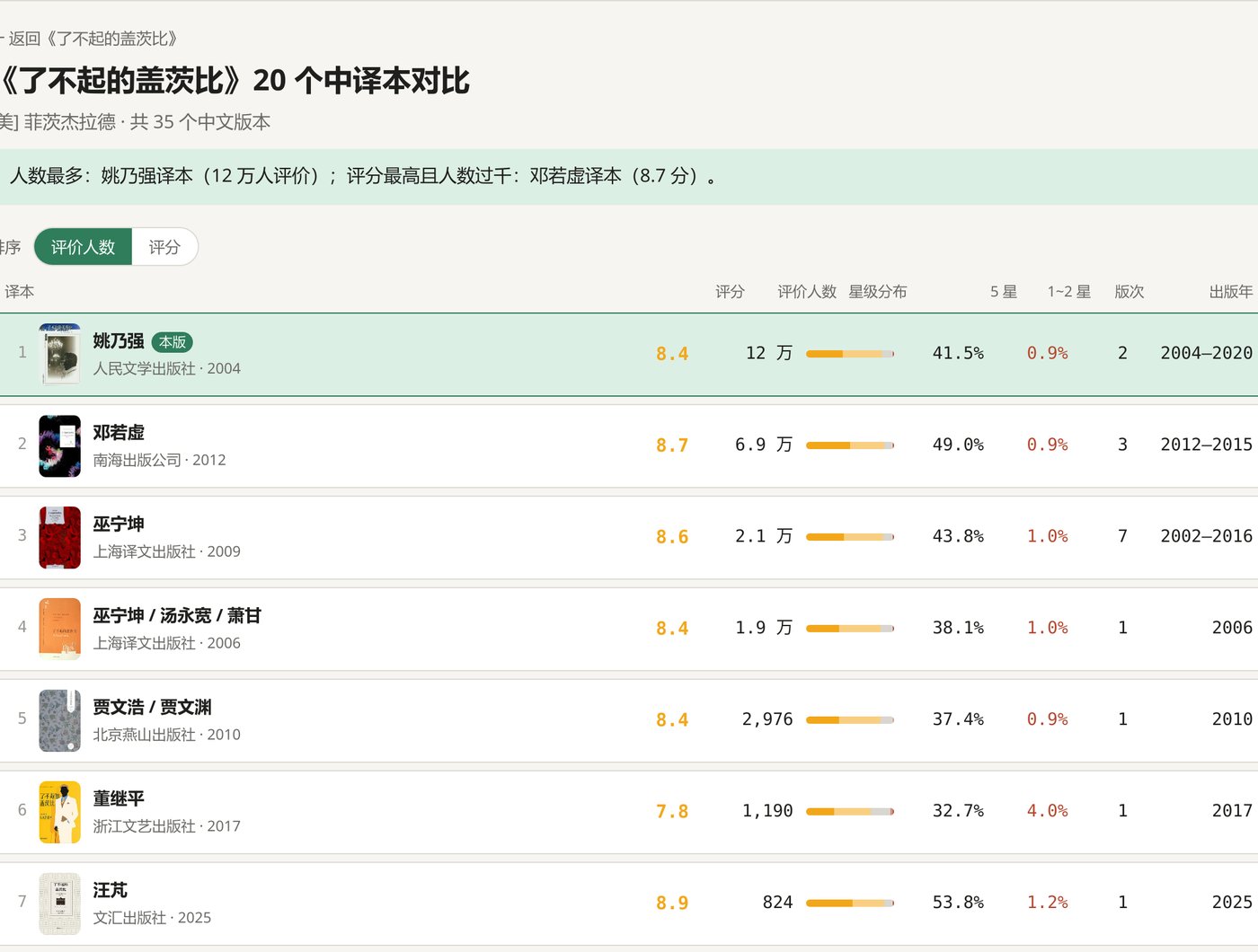
Task: Click 南海出版公司 · 2012 publisher text
Action: point(159,460)
